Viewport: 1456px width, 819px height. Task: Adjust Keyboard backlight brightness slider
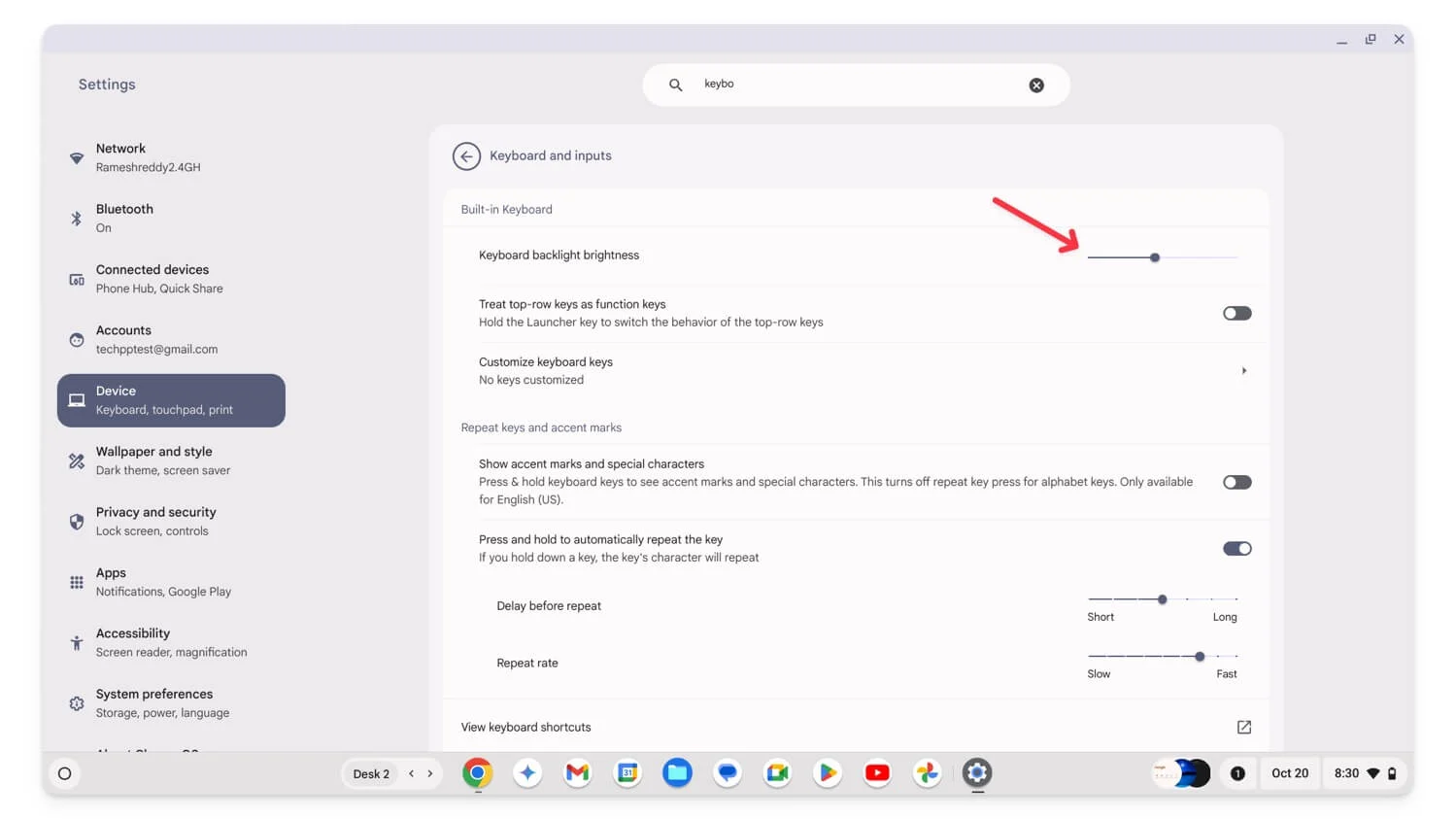[1163, 257]
